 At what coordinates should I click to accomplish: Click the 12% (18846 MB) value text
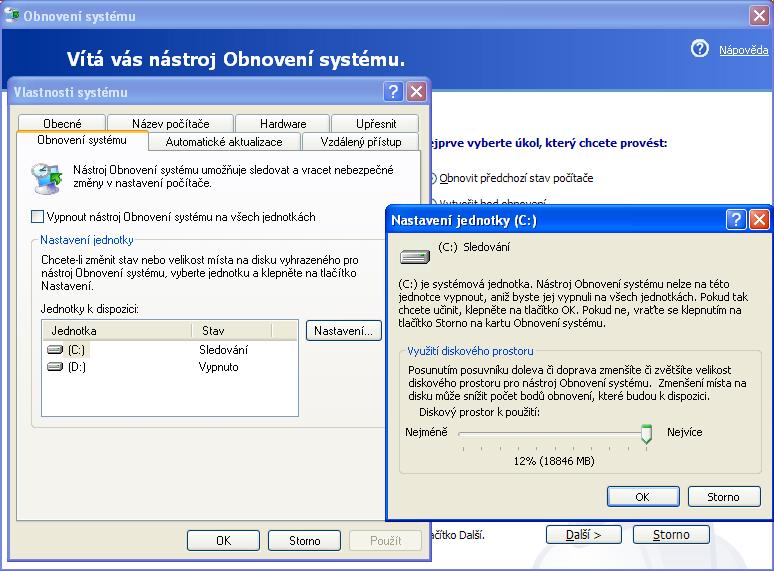pos(554,461)
